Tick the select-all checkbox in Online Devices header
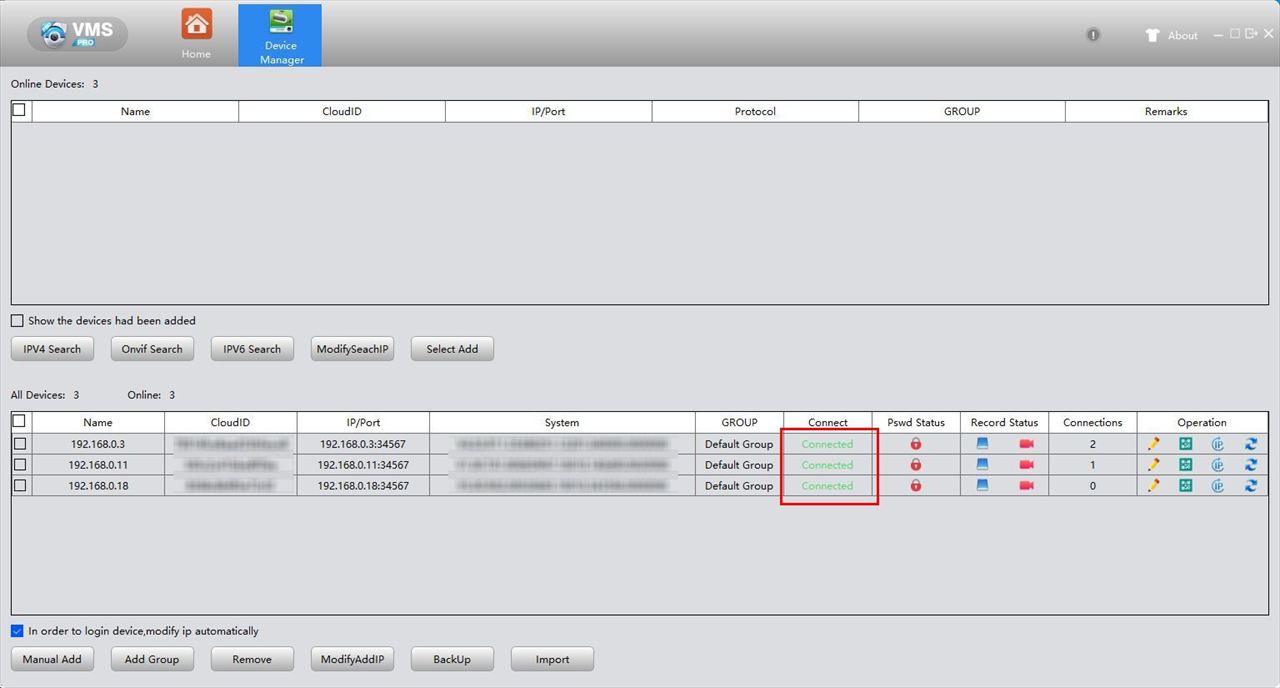Screen dimensions: 1280x688 click(19, 110)
